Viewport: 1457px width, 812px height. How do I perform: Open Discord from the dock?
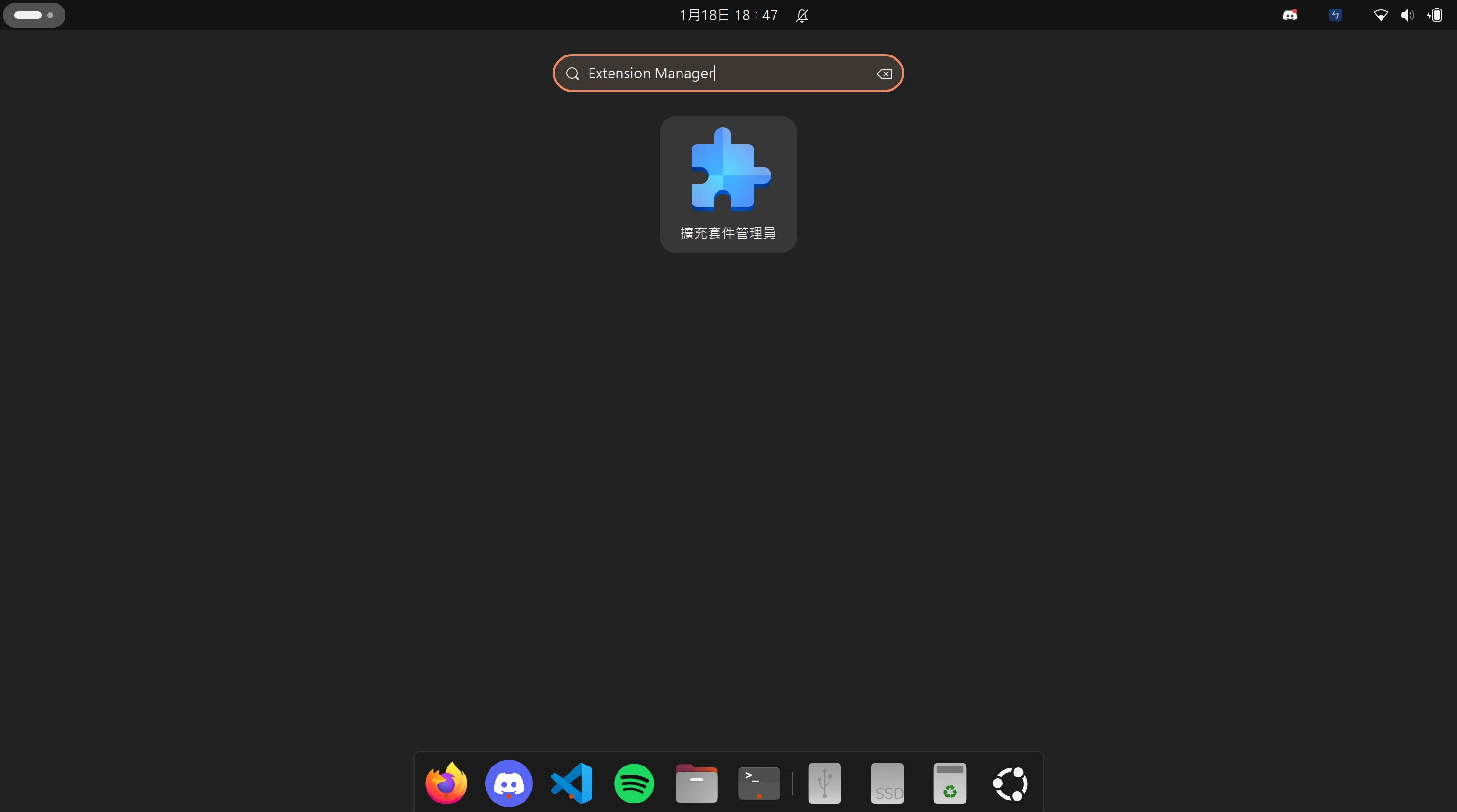(508, 783)
